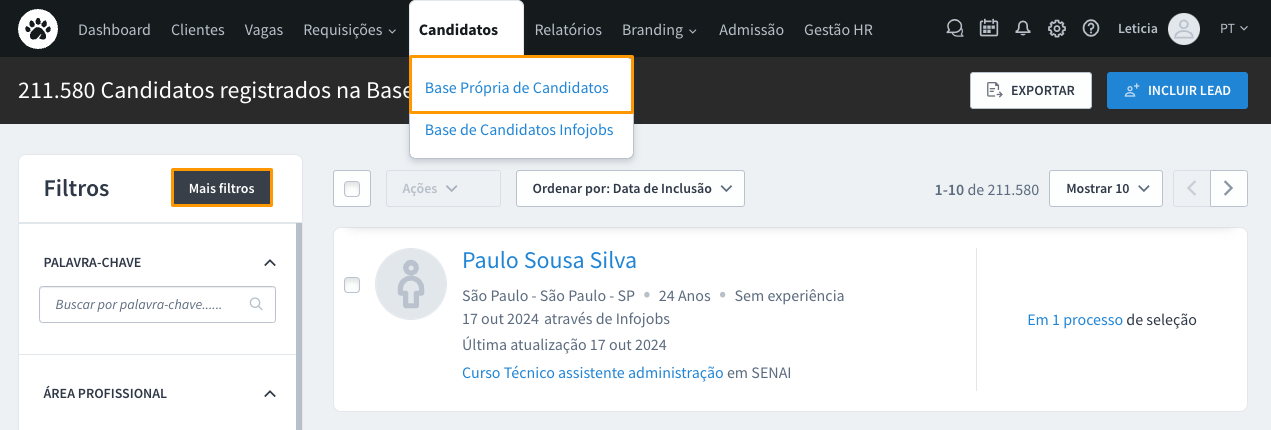Image resolution: width=1271 pixels, height=430 pixels.
Task: Open the Ordenar por sort dropdown
Action: pos(630,188)
